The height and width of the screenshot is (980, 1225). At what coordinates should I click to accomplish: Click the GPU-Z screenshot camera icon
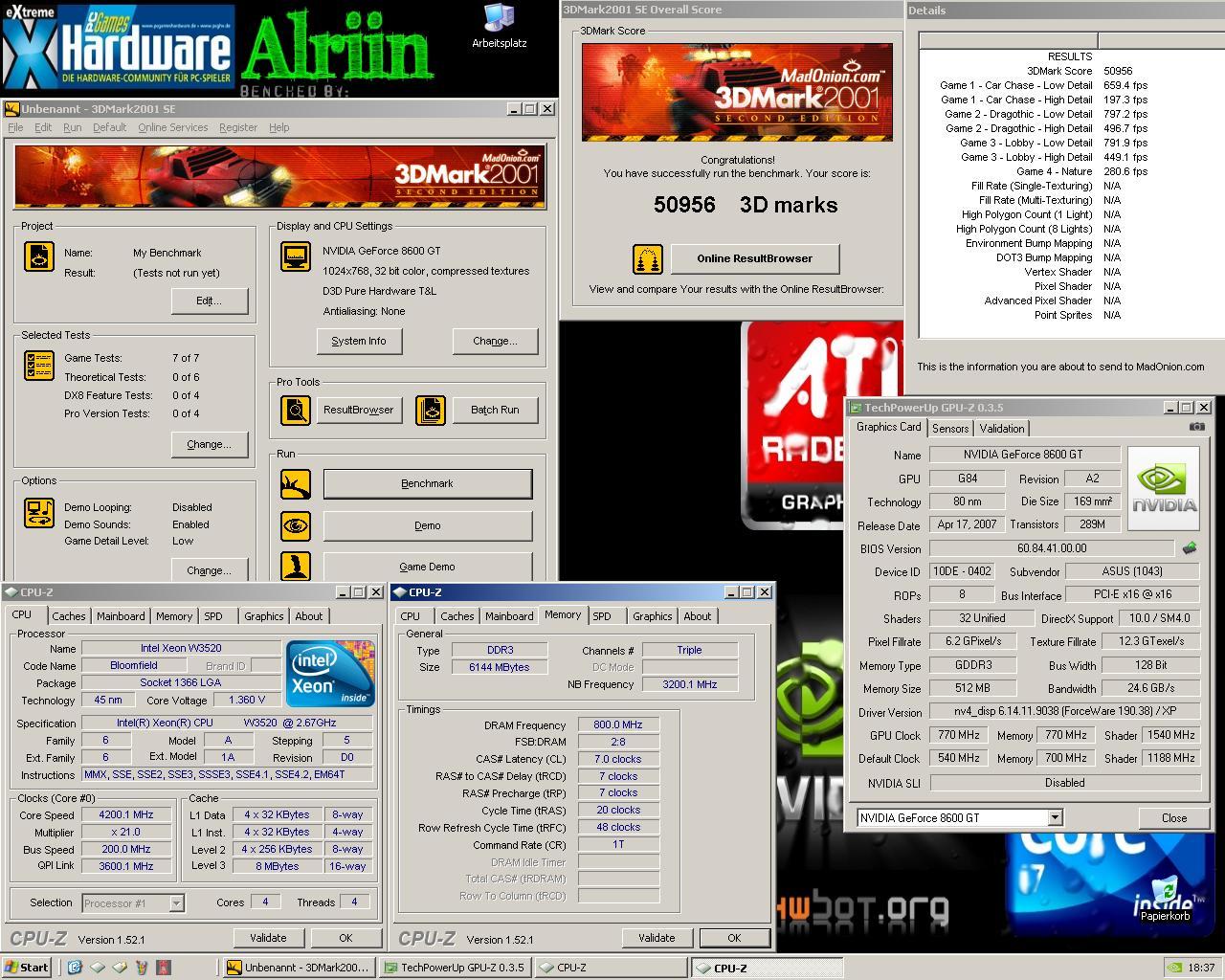(1196, 427)
